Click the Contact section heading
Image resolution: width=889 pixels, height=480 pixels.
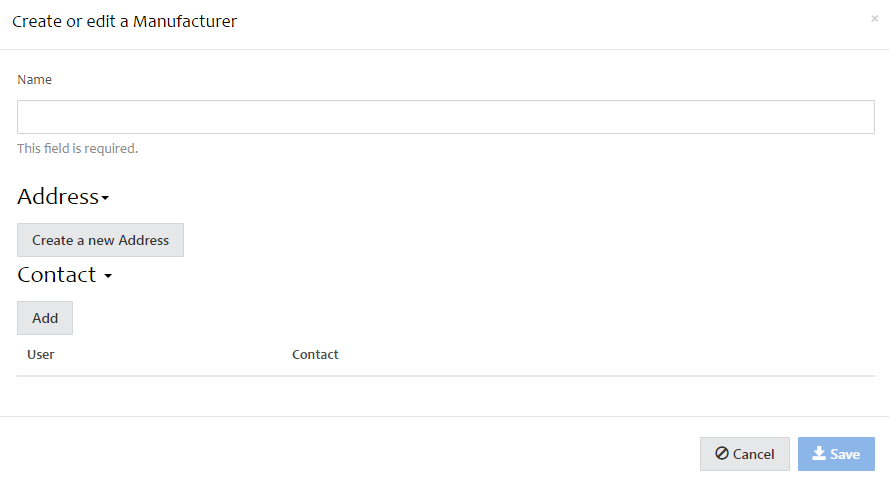[x=57, y=274]
